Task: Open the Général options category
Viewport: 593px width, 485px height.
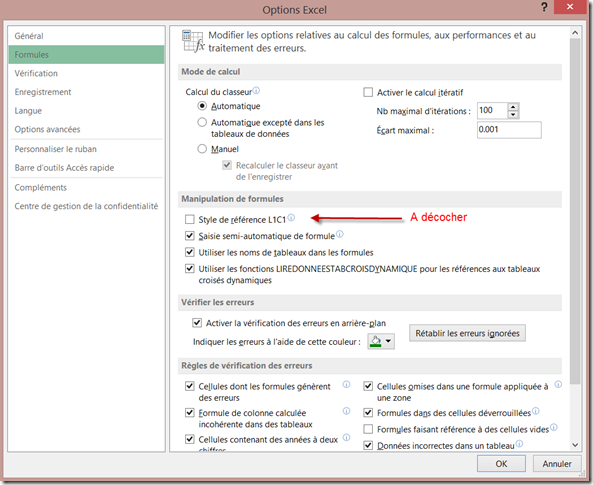Action: (86, 36)
